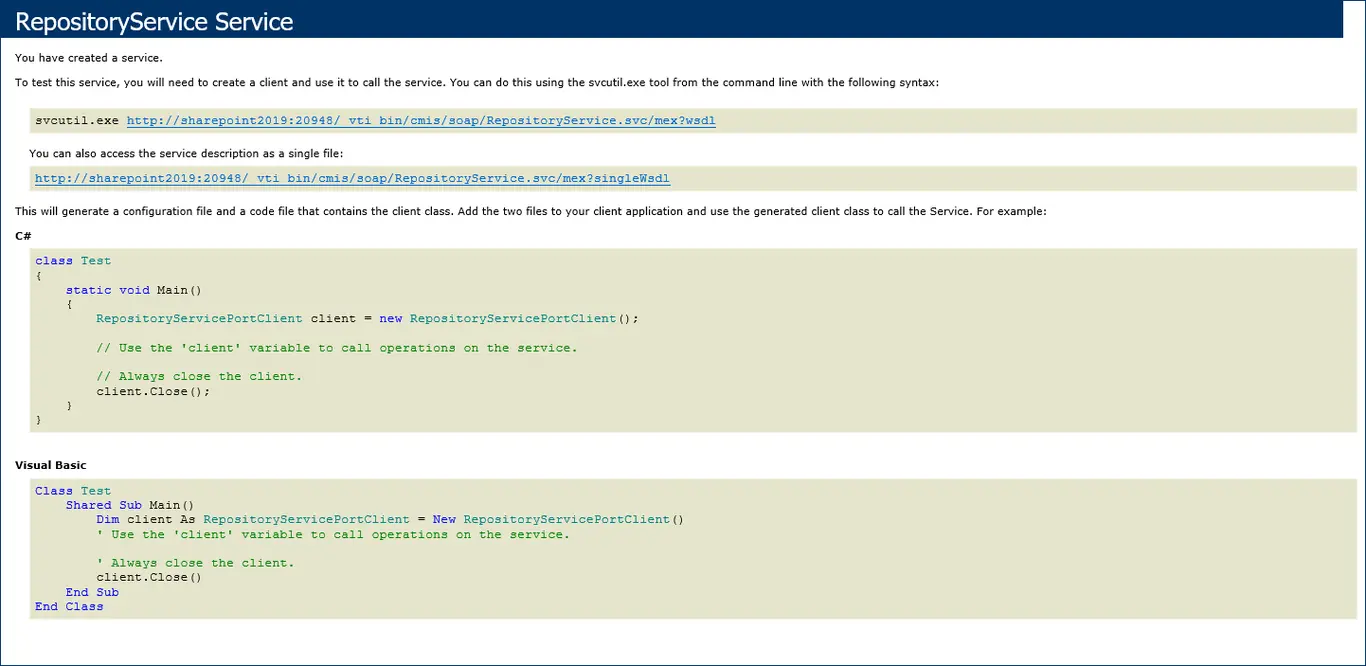This screenshot has width=1366, height=666.
Task: Click the 'This will generate a configuration file' paragraph
Action: [531, 212]
